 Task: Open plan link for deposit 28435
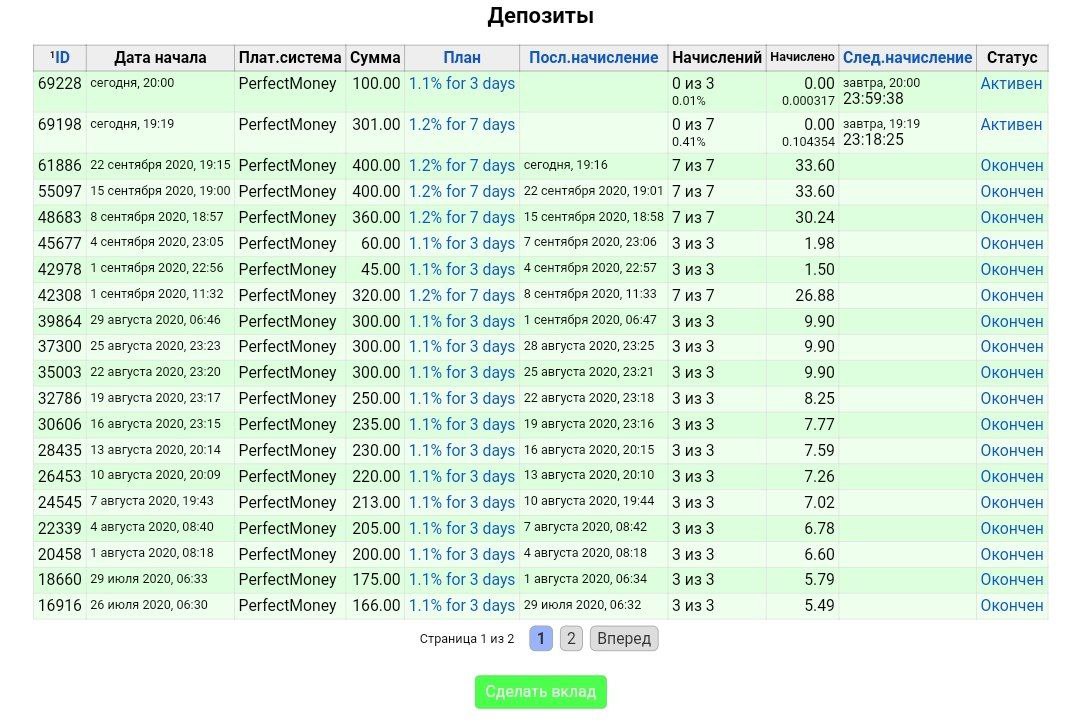click(461, 451)
